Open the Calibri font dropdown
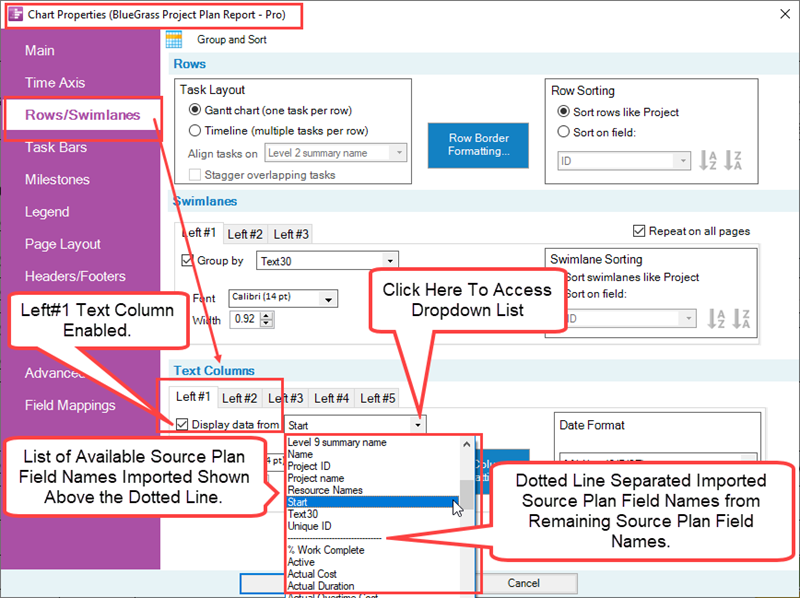800x598 pixels. tap(330, 299)
